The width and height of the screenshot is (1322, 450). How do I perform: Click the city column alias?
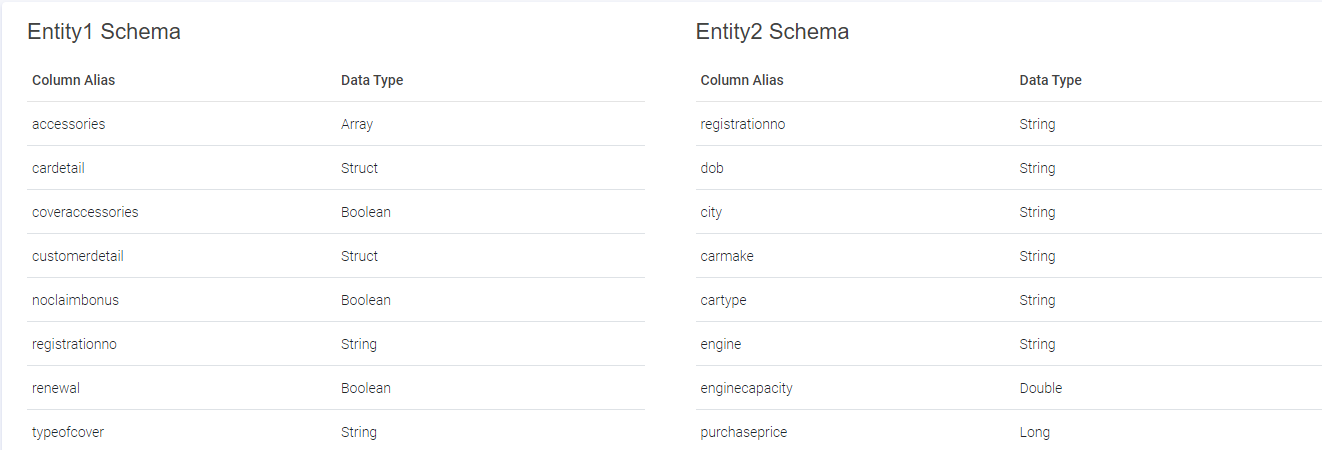[x=711, y=212]
